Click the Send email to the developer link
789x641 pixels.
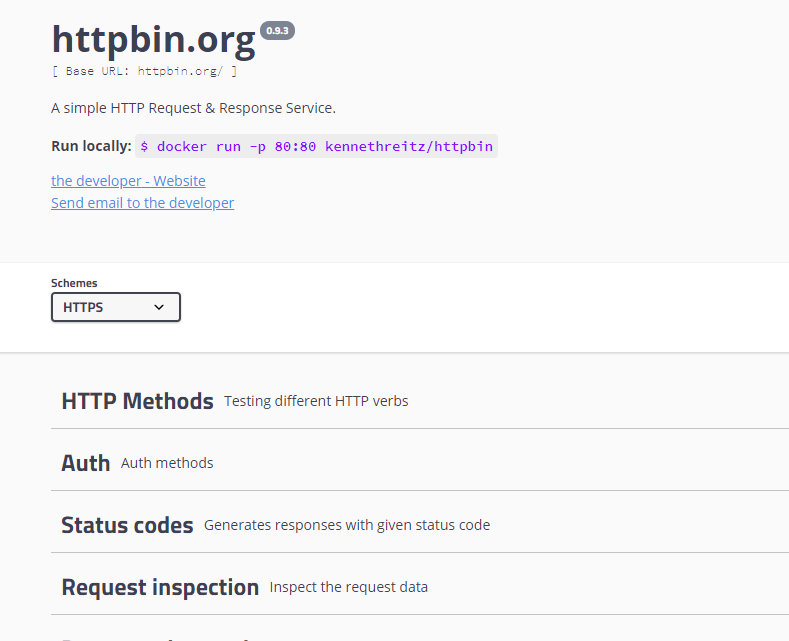[142, 203]
